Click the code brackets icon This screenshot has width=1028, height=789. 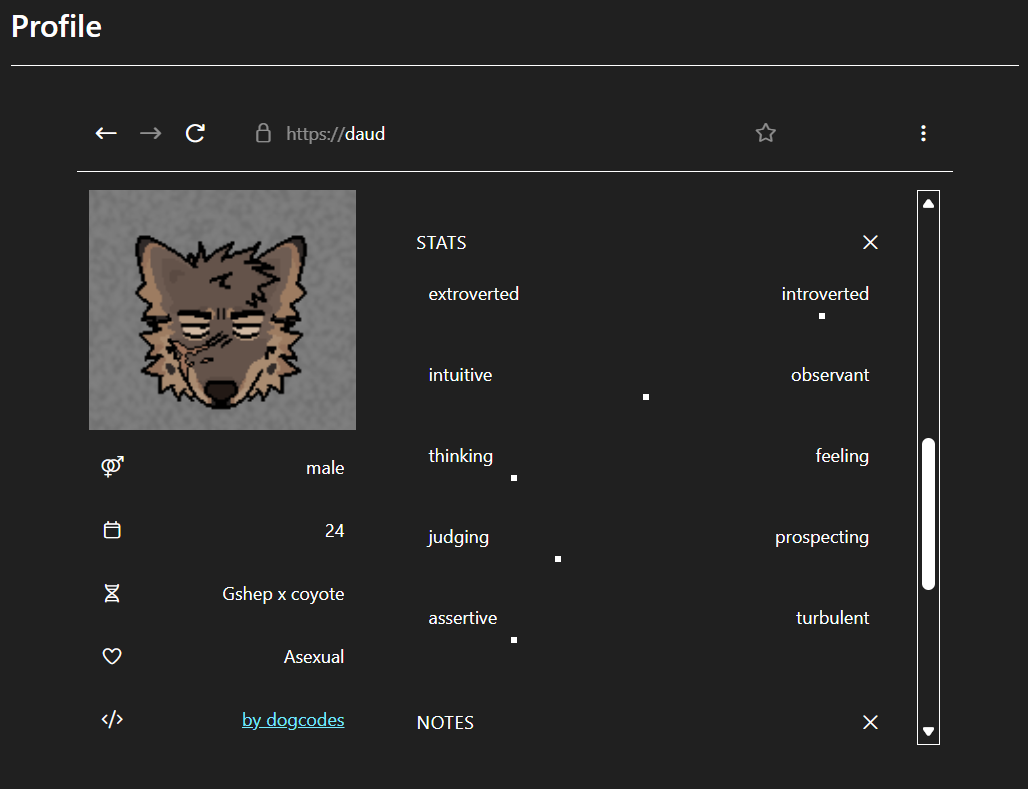pos(112,719)
